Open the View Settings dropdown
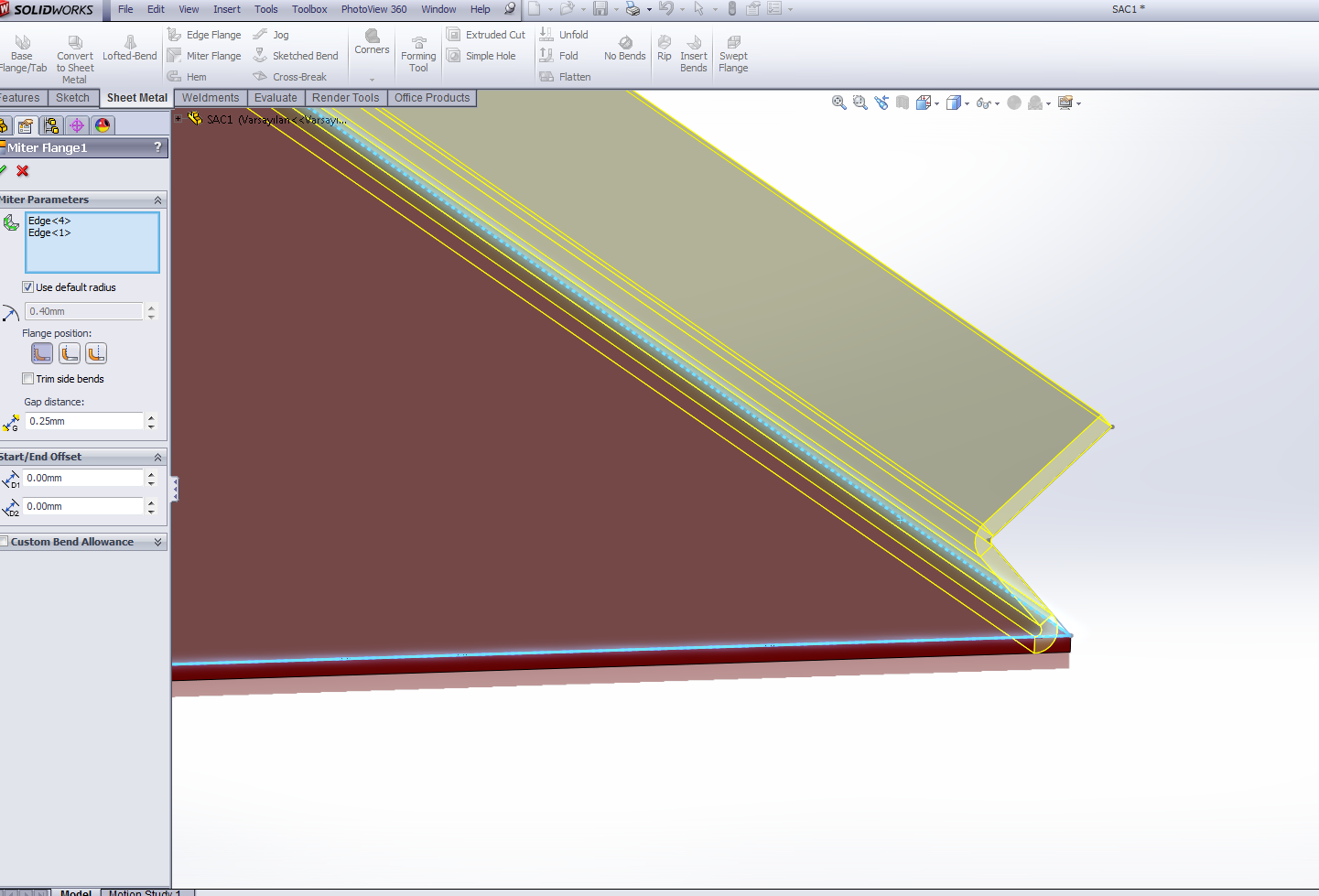Viewport: 1319px width, 896px height. [x=1079, y=104]
